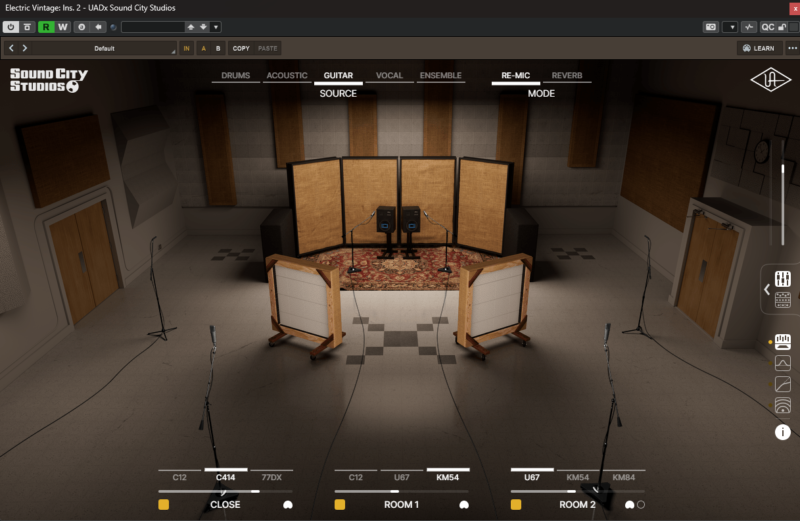800x521 pixels.
Task: Enable the W write automation button
Action: [x=63, y=27]
